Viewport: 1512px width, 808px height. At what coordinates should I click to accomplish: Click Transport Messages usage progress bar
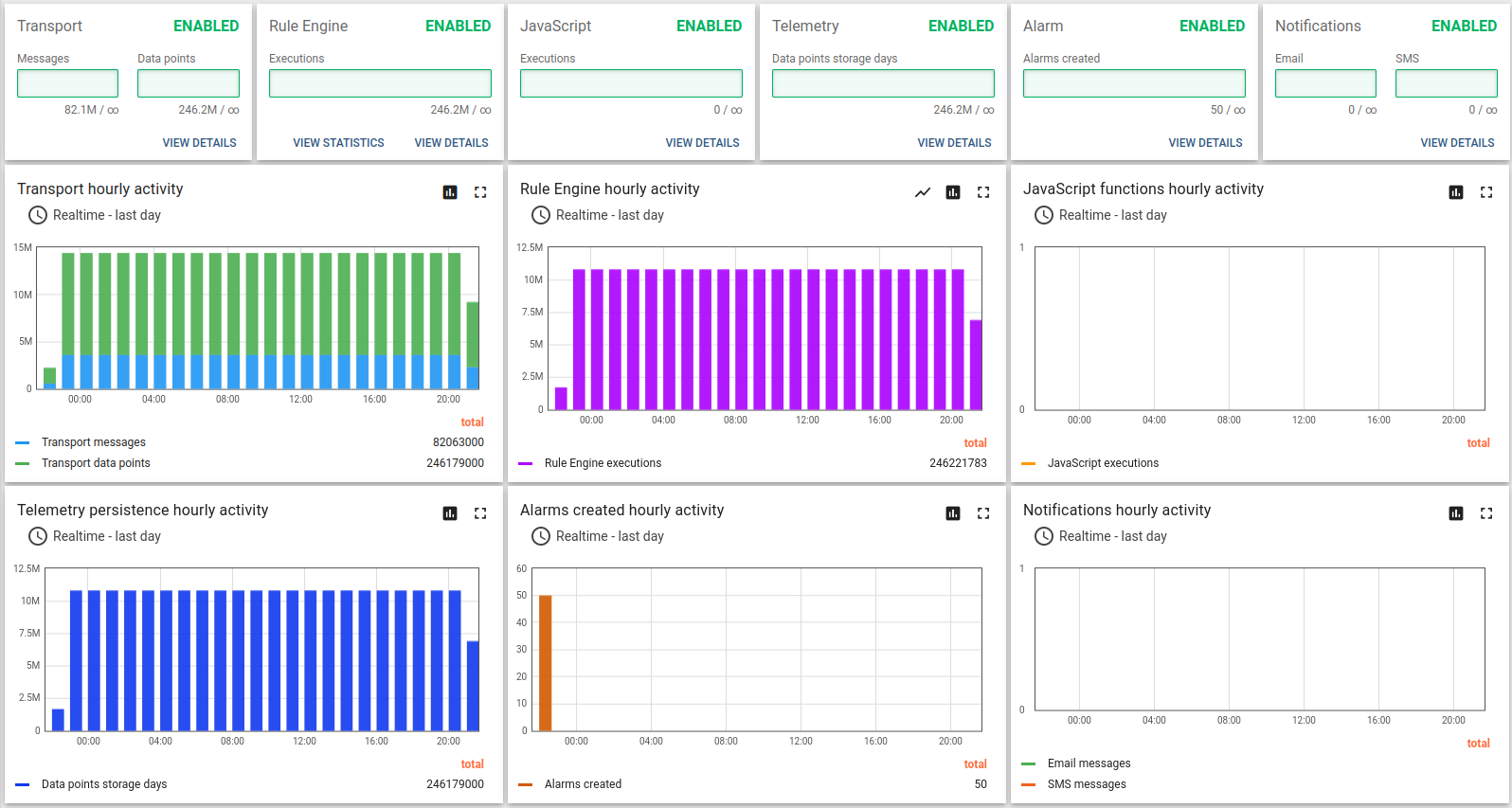coord(67,83)
